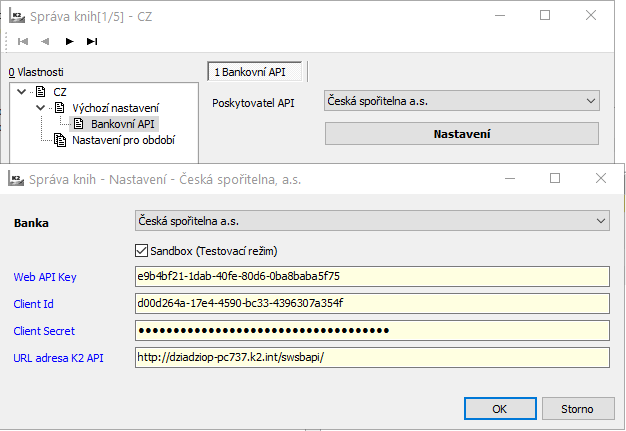Focus the masked Client Secret field
The image size is (626, 431).
coord(372,330)
